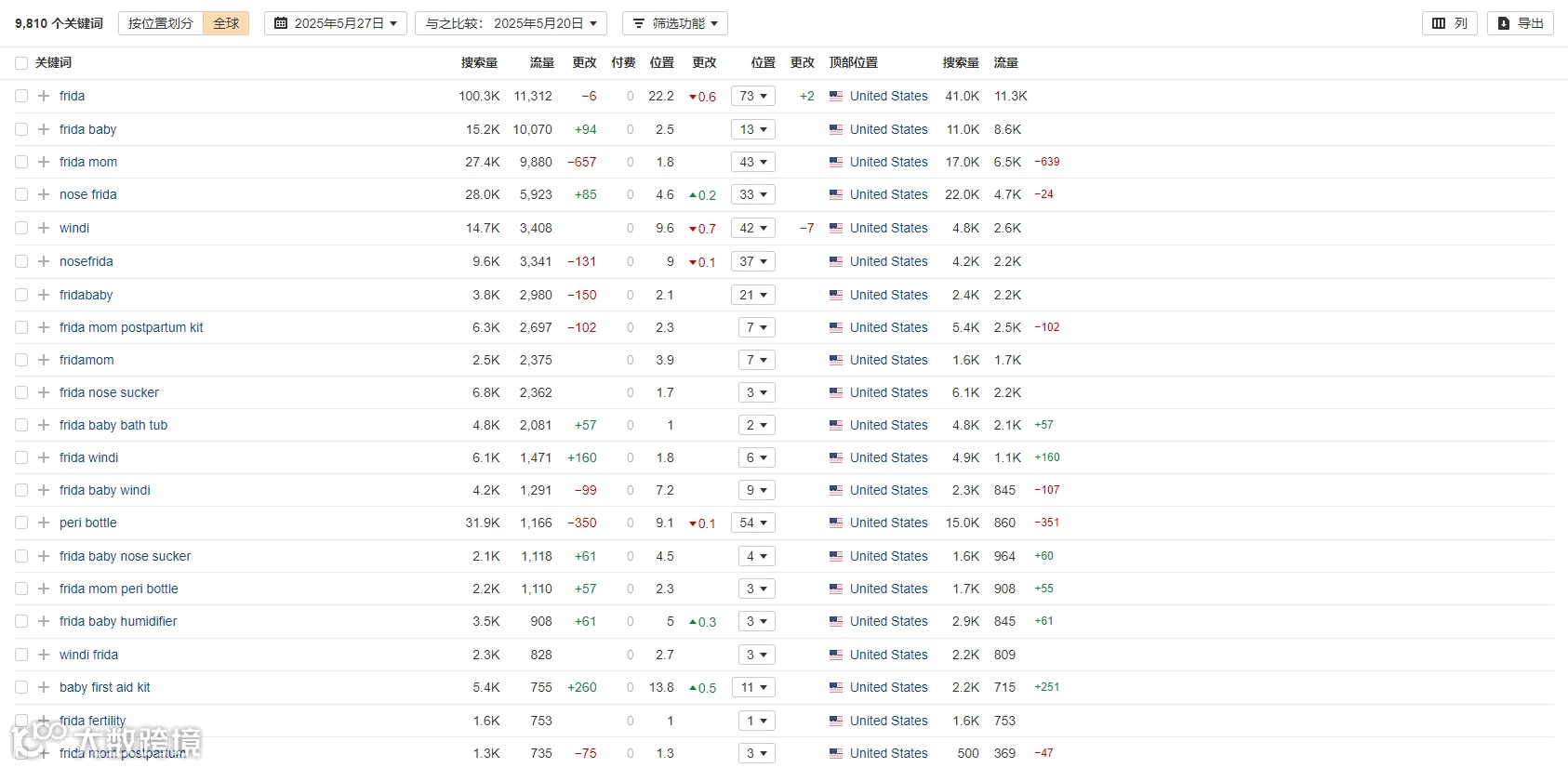1568x768 pixels.
Task: Click the US flag icon in windi row
Action: point(836,228)
